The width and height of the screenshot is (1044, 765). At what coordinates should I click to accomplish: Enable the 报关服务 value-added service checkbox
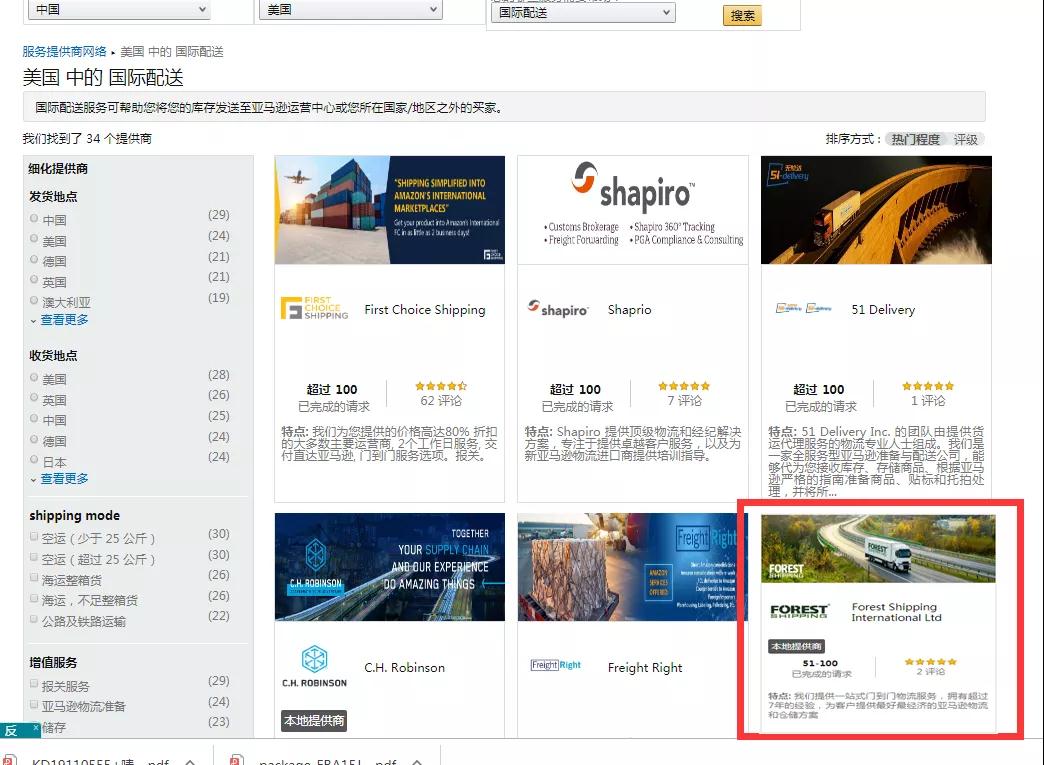click(35, 685)
